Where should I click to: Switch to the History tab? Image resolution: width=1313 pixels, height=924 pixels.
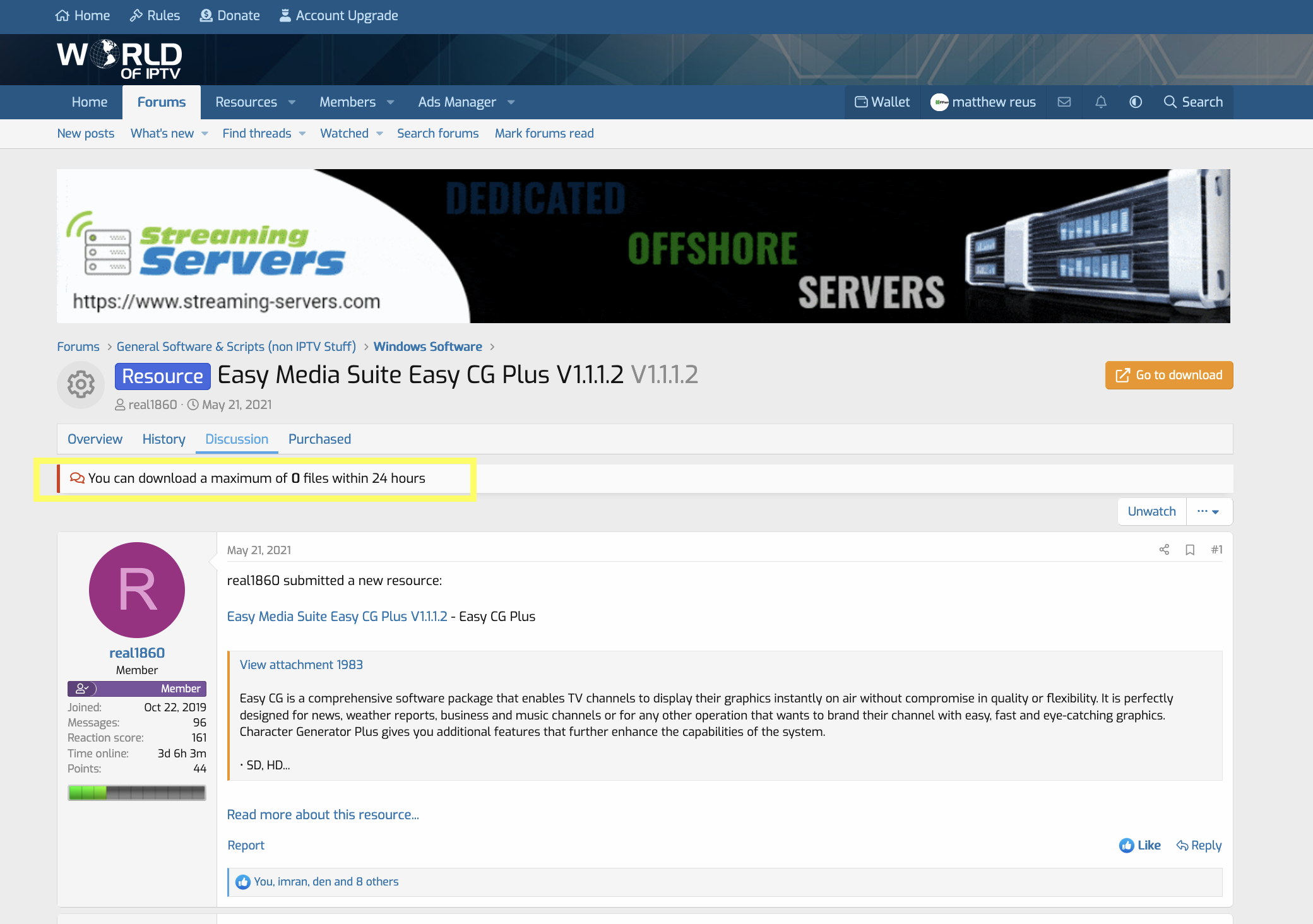click(x=164, y=439)
